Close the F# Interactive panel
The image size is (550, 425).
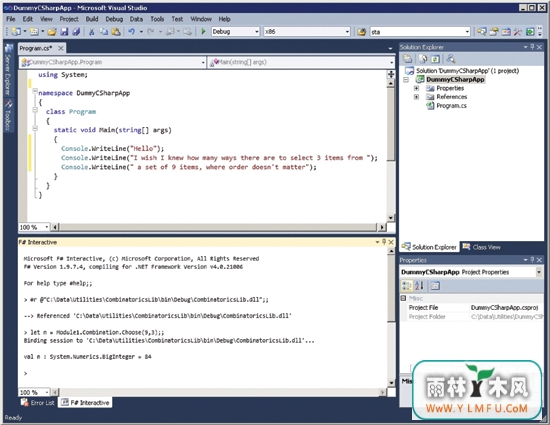click(391, 242)
